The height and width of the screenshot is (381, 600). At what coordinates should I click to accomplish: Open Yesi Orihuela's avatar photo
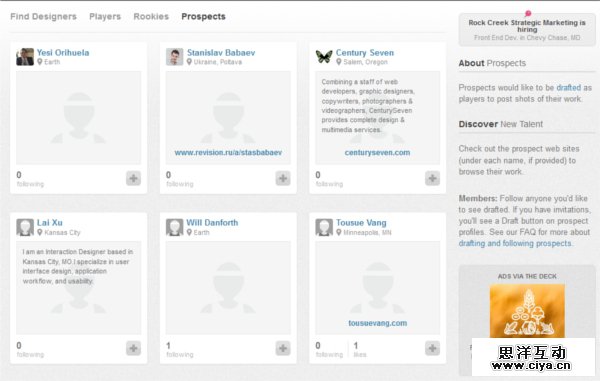coord(25,57)
